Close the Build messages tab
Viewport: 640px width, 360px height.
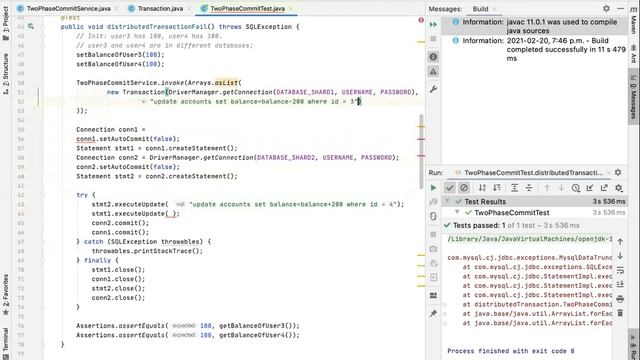point(494,9)
